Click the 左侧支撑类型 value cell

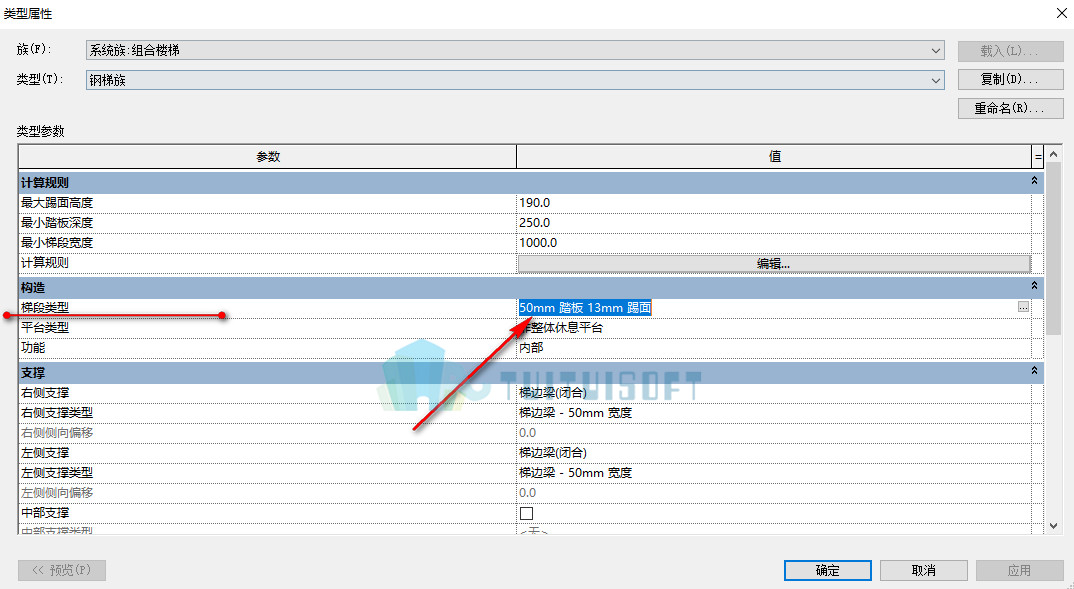774,473
